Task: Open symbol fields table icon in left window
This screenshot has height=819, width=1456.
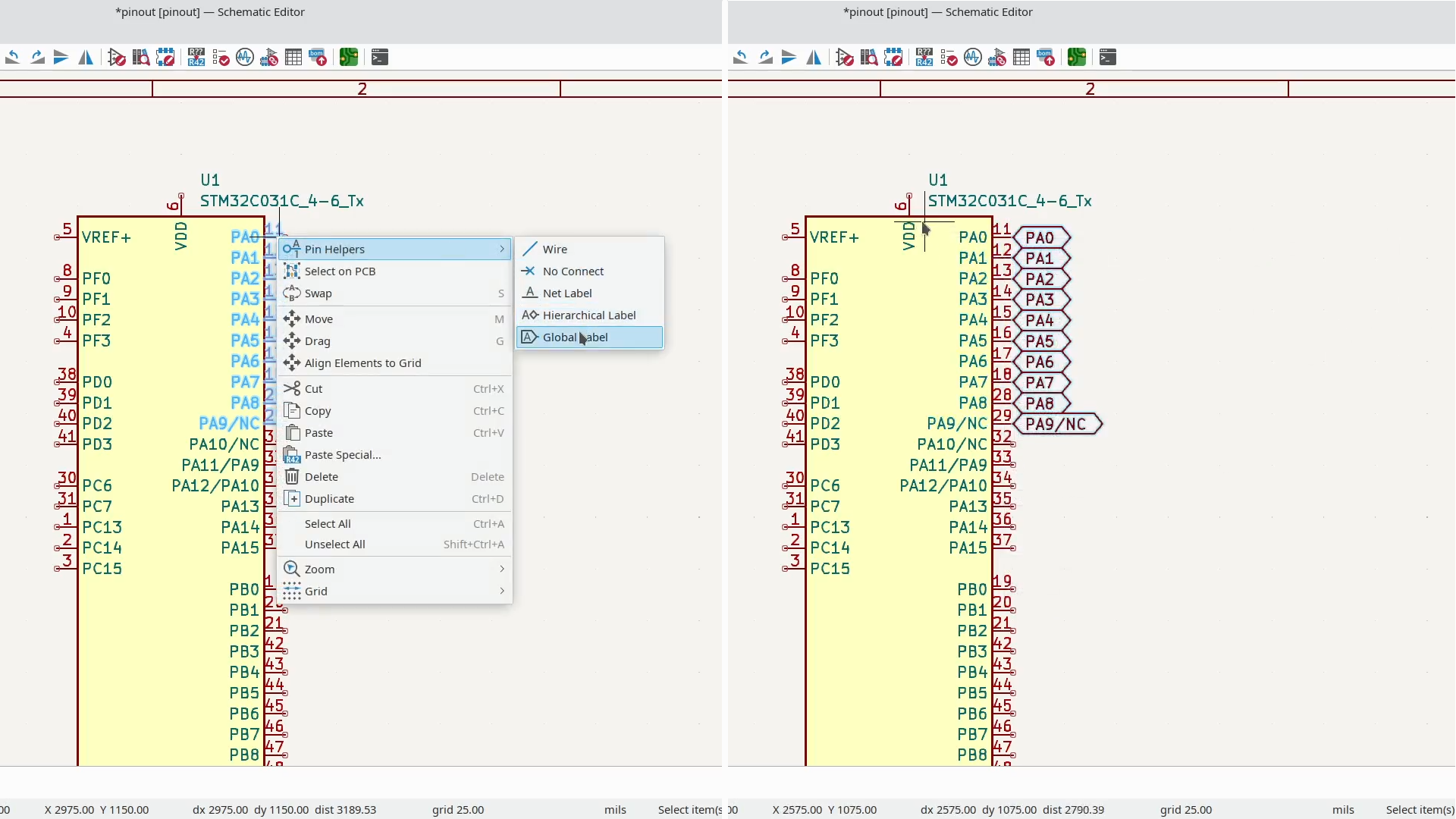Action: pyautogui.click(x=293, y=57)
